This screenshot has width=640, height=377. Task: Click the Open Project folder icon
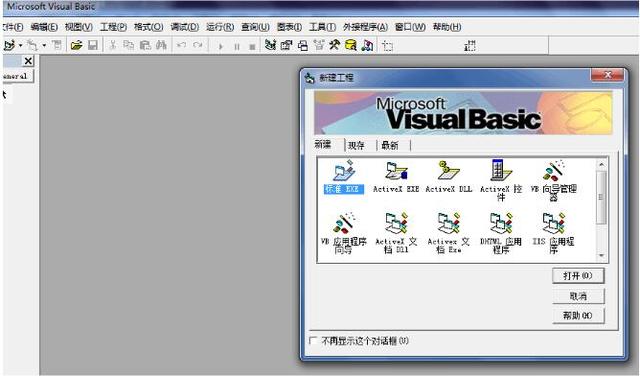click(x=76, y=45)
